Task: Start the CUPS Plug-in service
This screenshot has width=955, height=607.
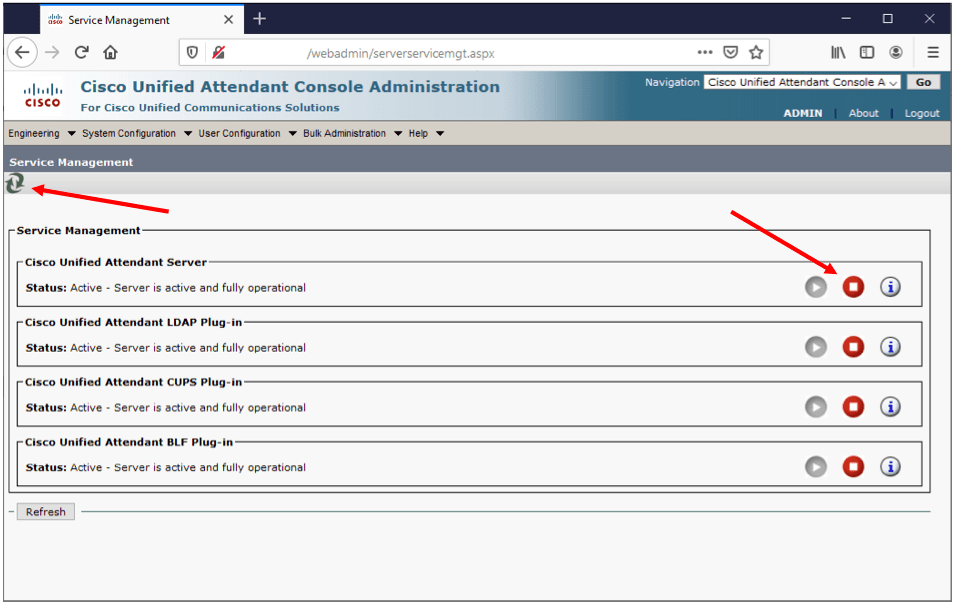Action: pyautogui.click(x=816, y=407)
